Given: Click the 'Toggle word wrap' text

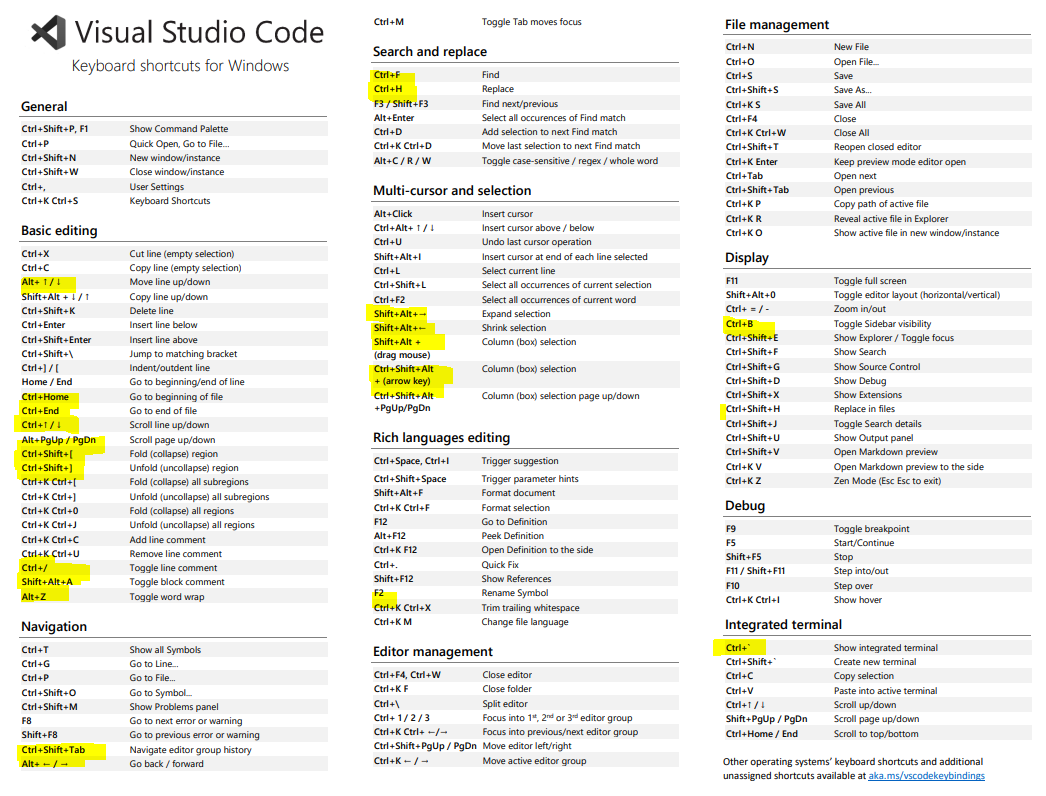Looking at the screenshot, I should point(167,596).
